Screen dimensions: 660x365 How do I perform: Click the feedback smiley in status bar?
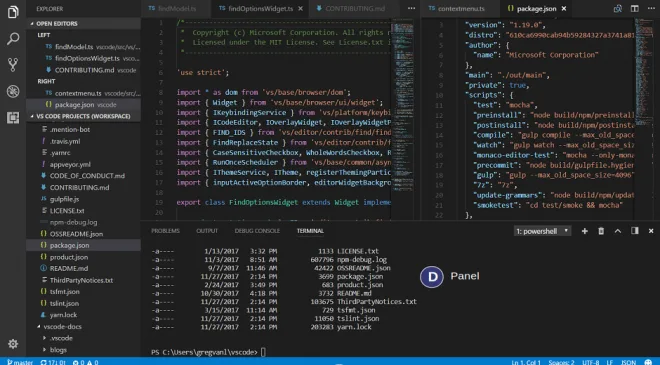(x=648, y=362)
